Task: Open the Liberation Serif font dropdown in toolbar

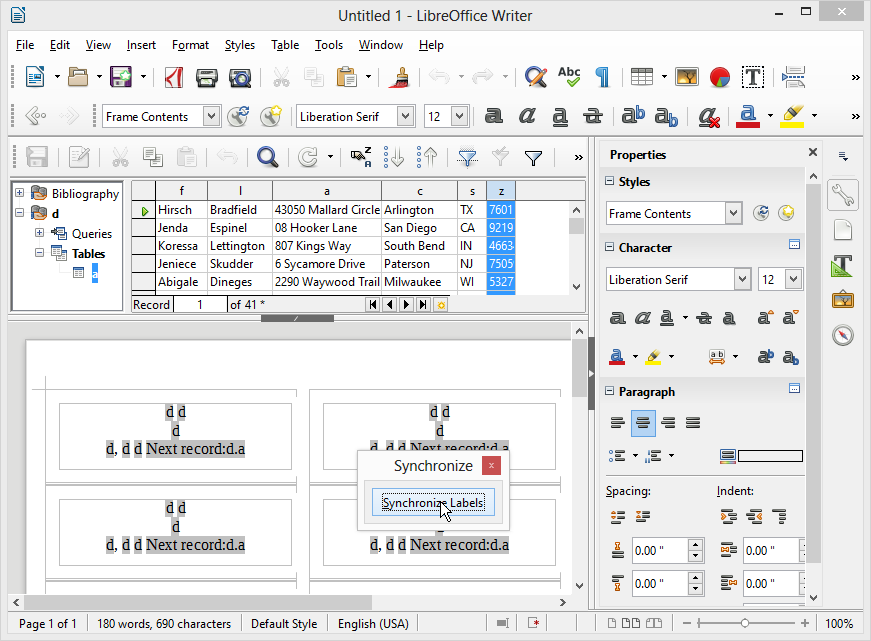Action: tap(405, 117)
